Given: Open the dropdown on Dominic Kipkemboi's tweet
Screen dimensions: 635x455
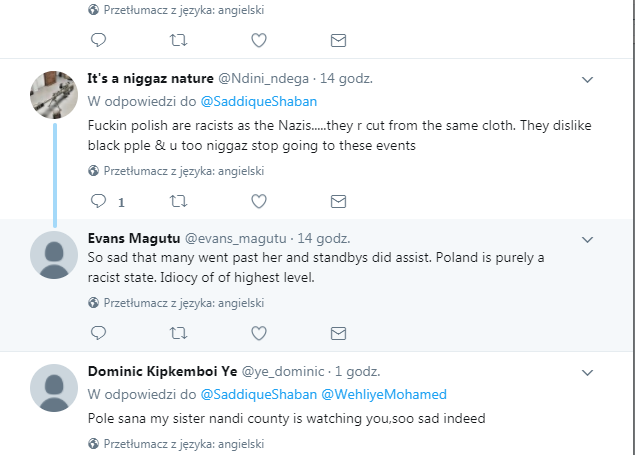Looking at the screenshot, I should tap(587, 368).
